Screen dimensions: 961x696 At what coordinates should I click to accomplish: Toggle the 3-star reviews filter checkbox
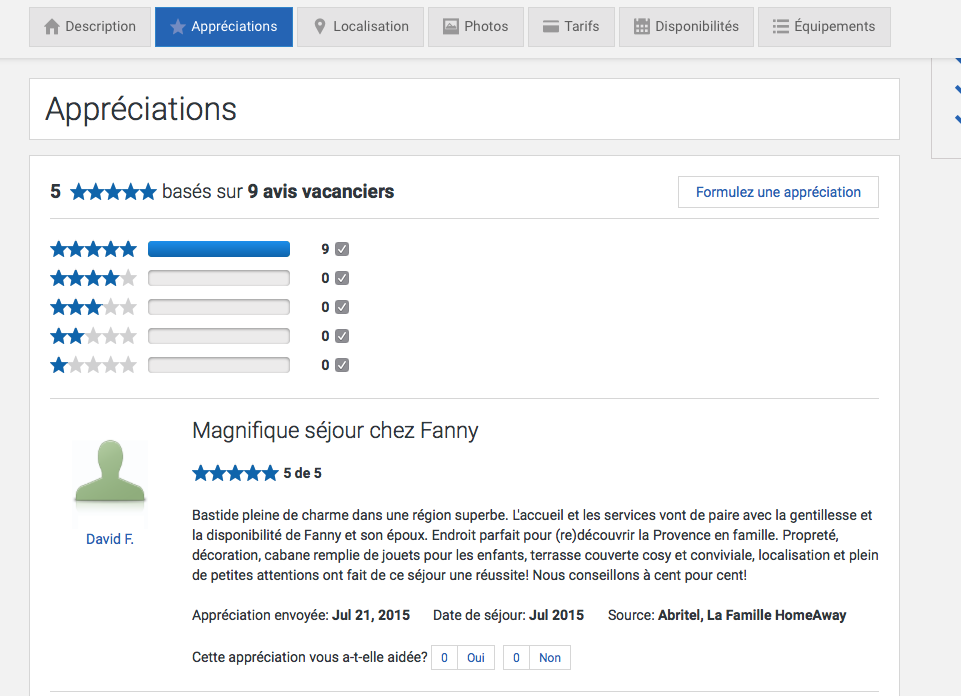point(342,307)
